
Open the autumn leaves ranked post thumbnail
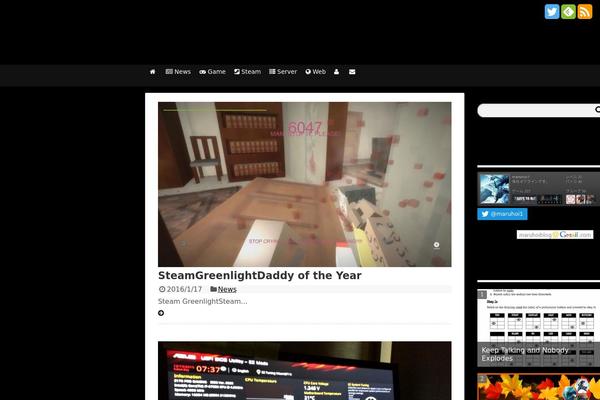[x=539, y=387]
